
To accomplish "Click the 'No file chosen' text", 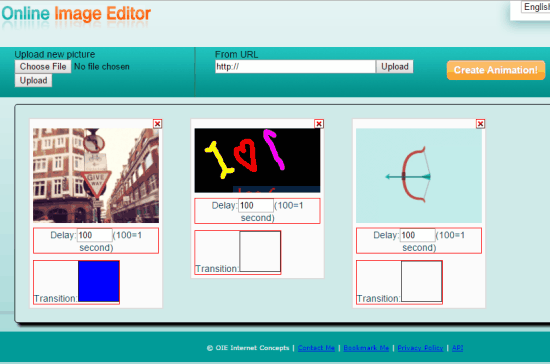I will (102, 67).
